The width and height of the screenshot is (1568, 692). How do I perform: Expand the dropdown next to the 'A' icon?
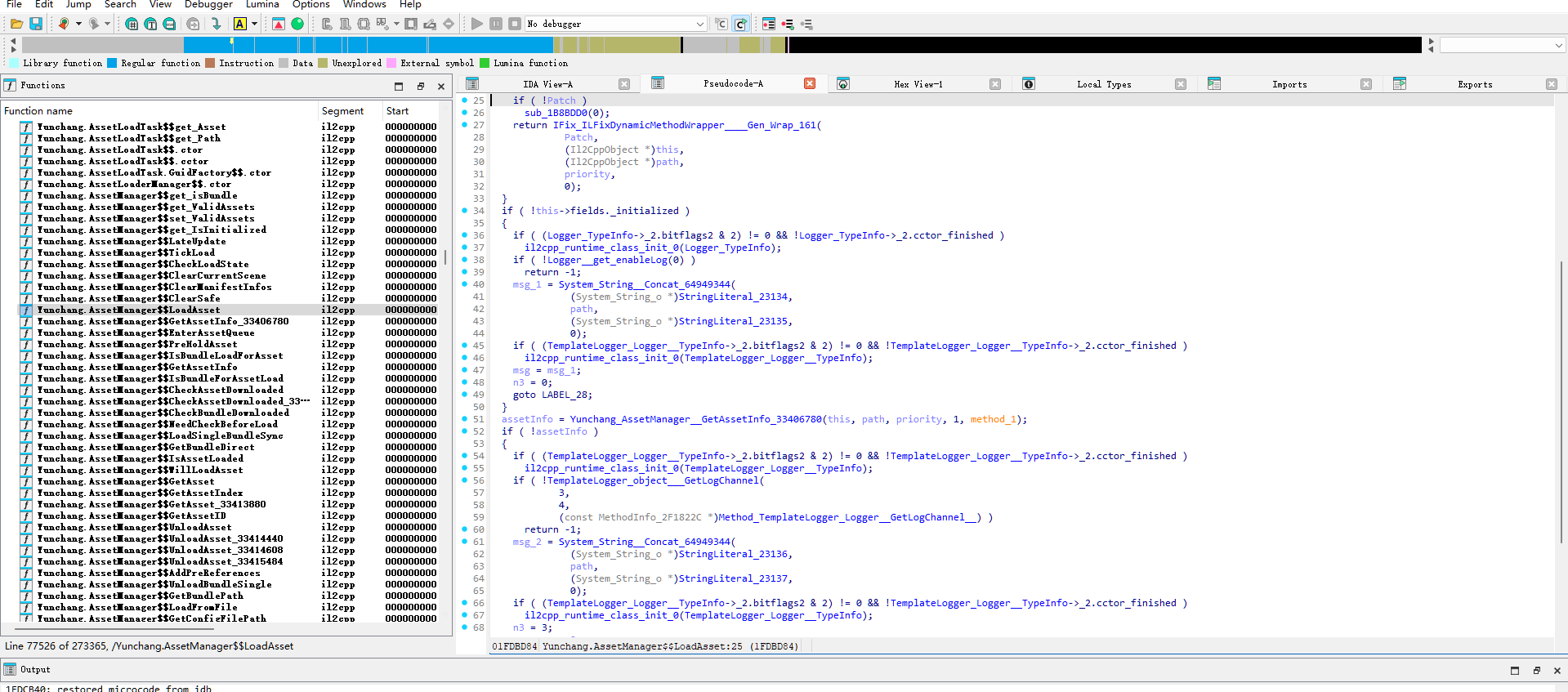(x=254, y=24)
